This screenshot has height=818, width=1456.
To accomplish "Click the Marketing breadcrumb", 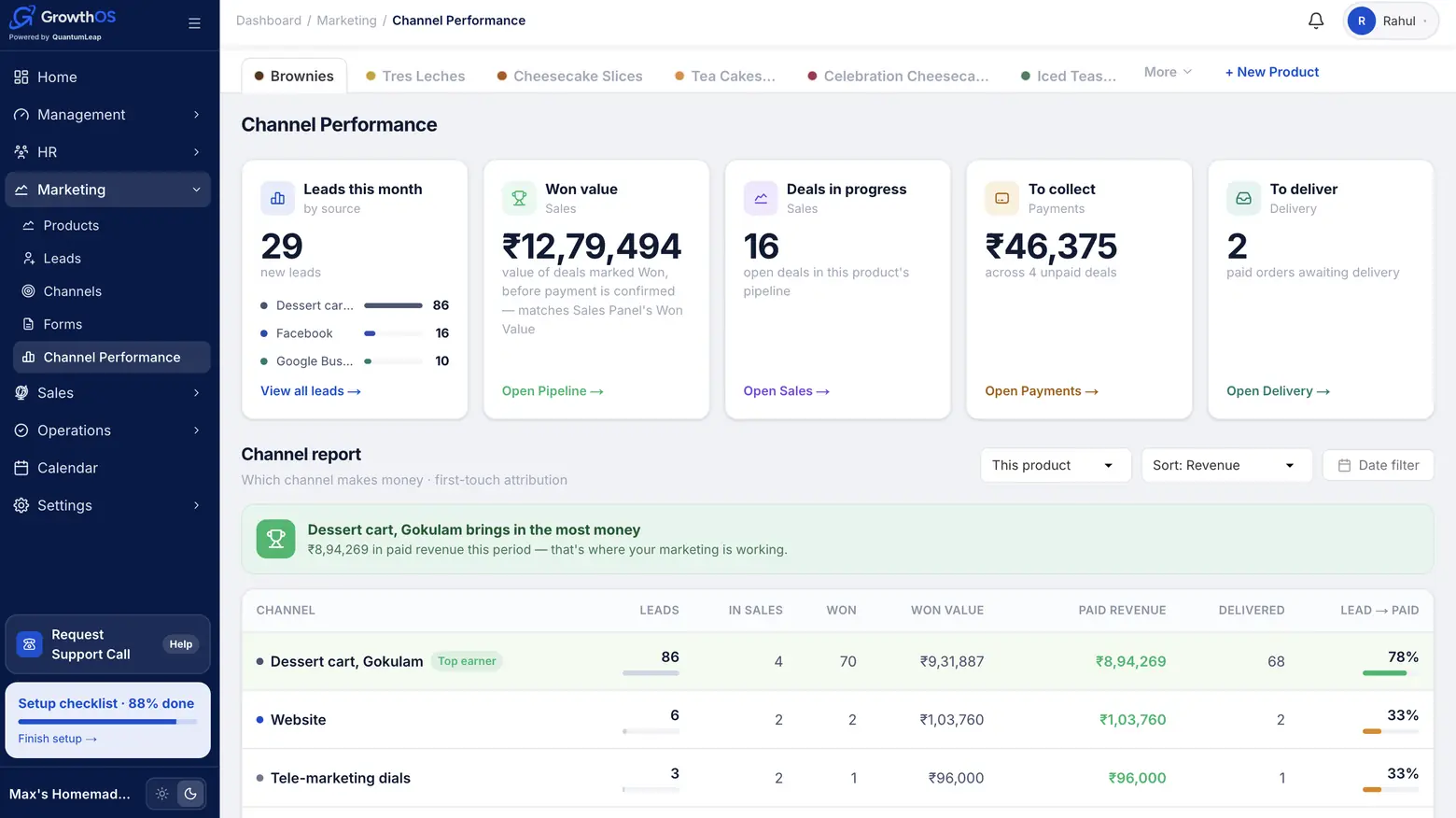I will coord(346,21).
